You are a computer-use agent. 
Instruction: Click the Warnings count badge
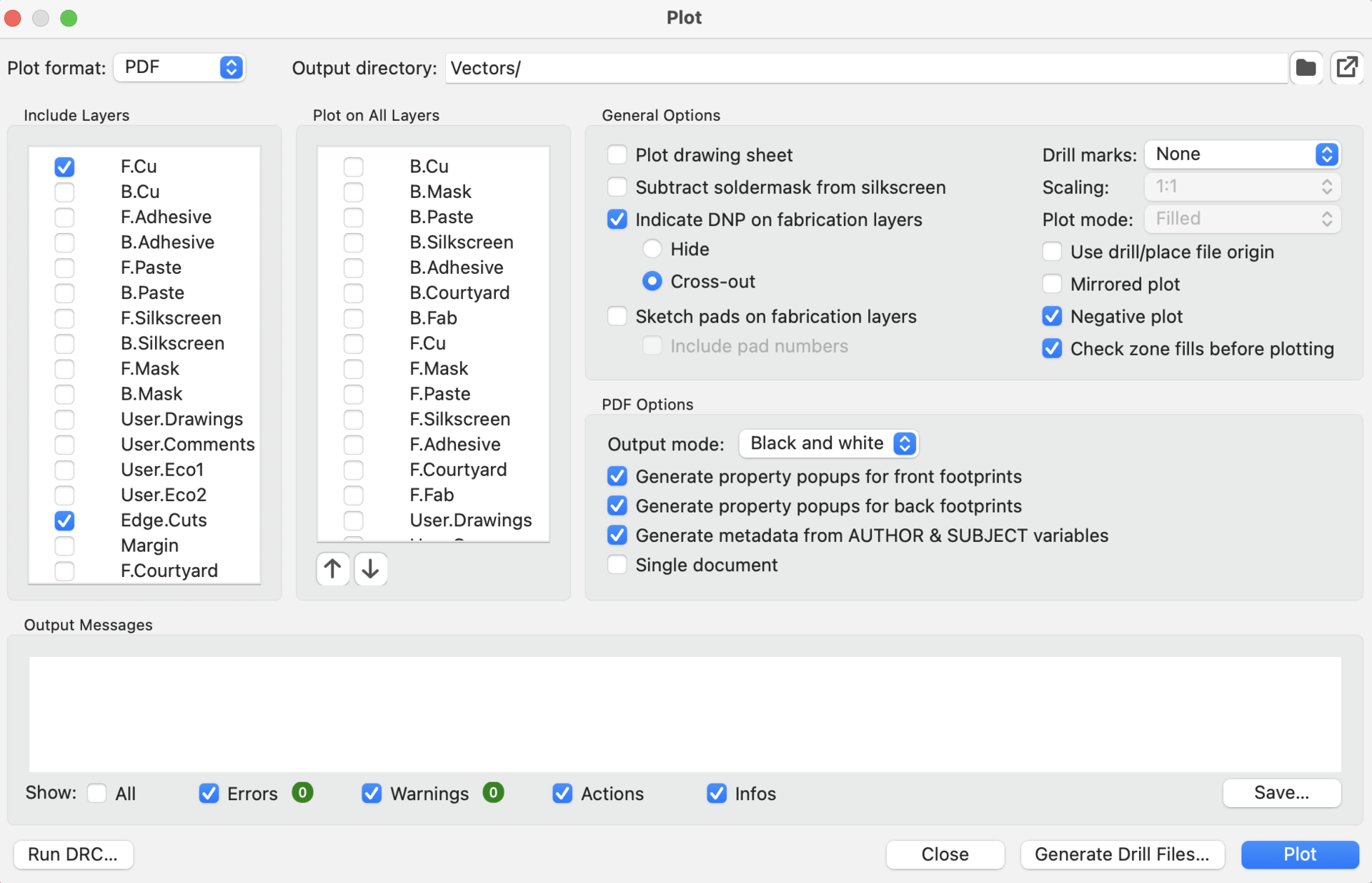[x=493, y=793]
